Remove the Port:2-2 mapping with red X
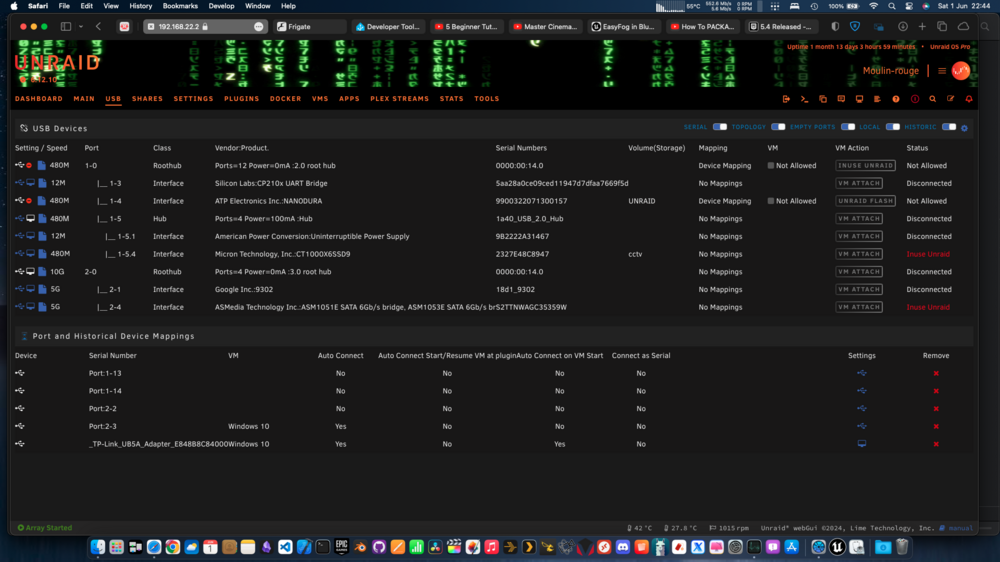The height and width of the screenshot is (562, 1000). click(936, 409)
